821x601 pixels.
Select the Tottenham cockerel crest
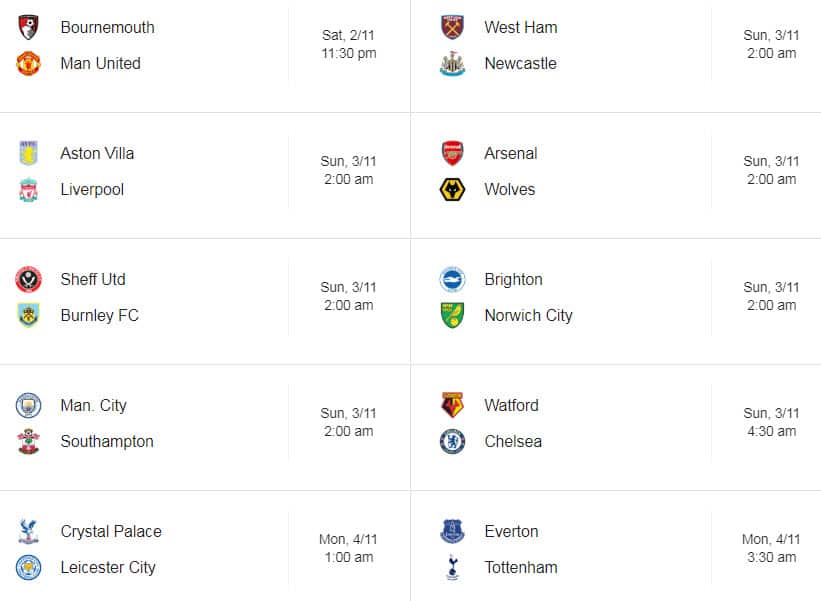pos(452,567)
